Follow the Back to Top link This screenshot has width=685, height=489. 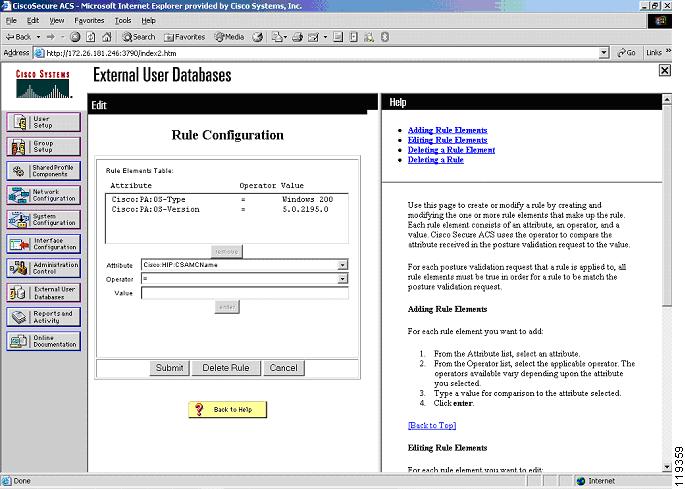pyautogui.click(x=432, y=426)
